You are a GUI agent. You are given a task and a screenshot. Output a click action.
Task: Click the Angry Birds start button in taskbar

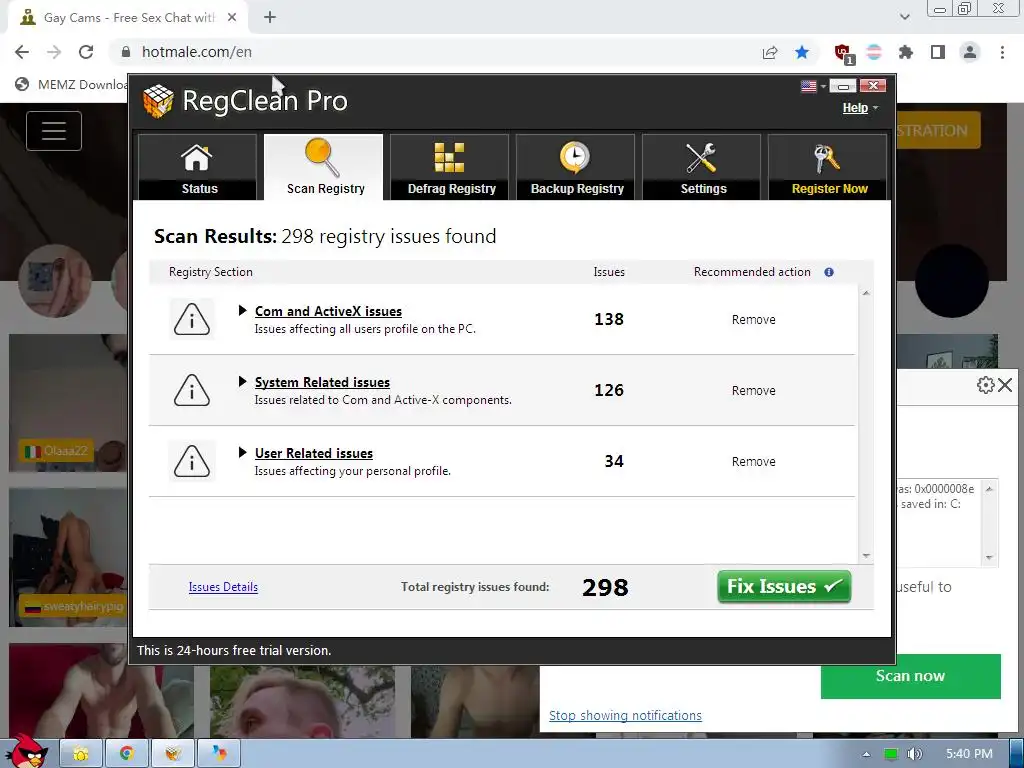[x=28, y=751]
